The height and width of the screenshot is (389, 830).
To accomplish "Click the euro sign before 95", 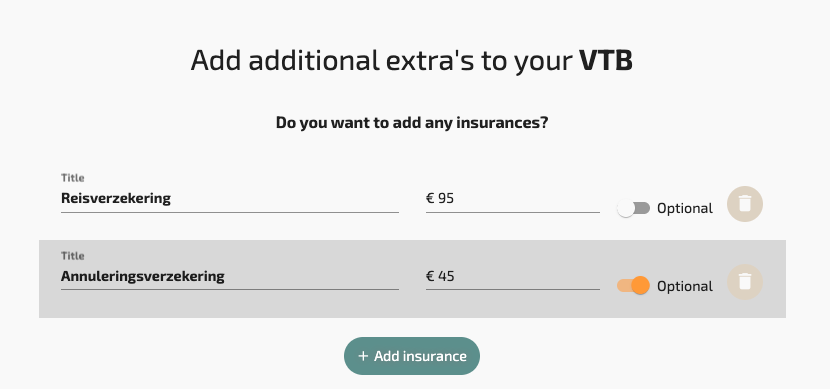I will pyautogui.click(x=430, y=198).
